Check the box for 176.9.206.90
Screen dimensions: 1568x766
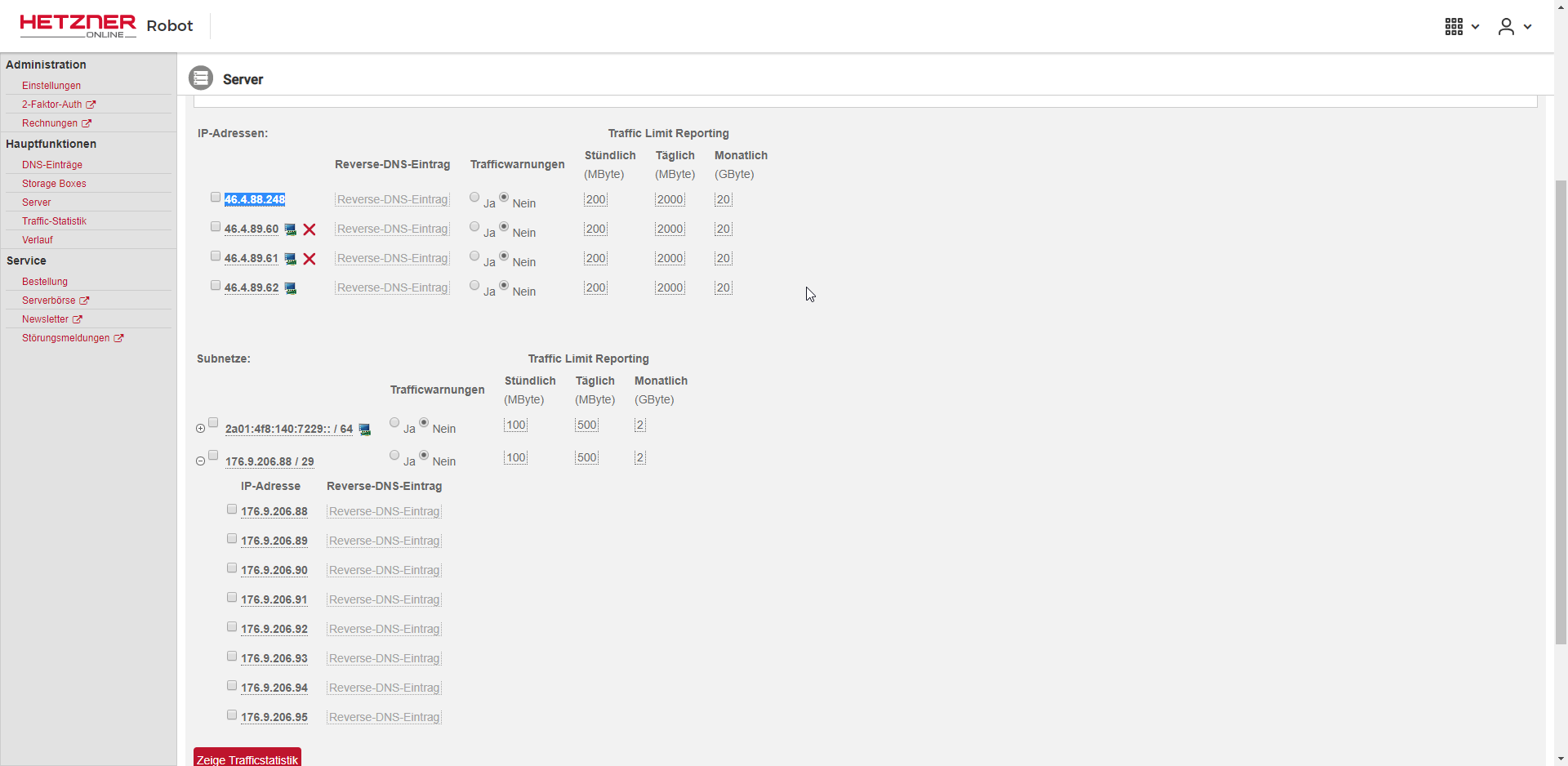(232, 568)
